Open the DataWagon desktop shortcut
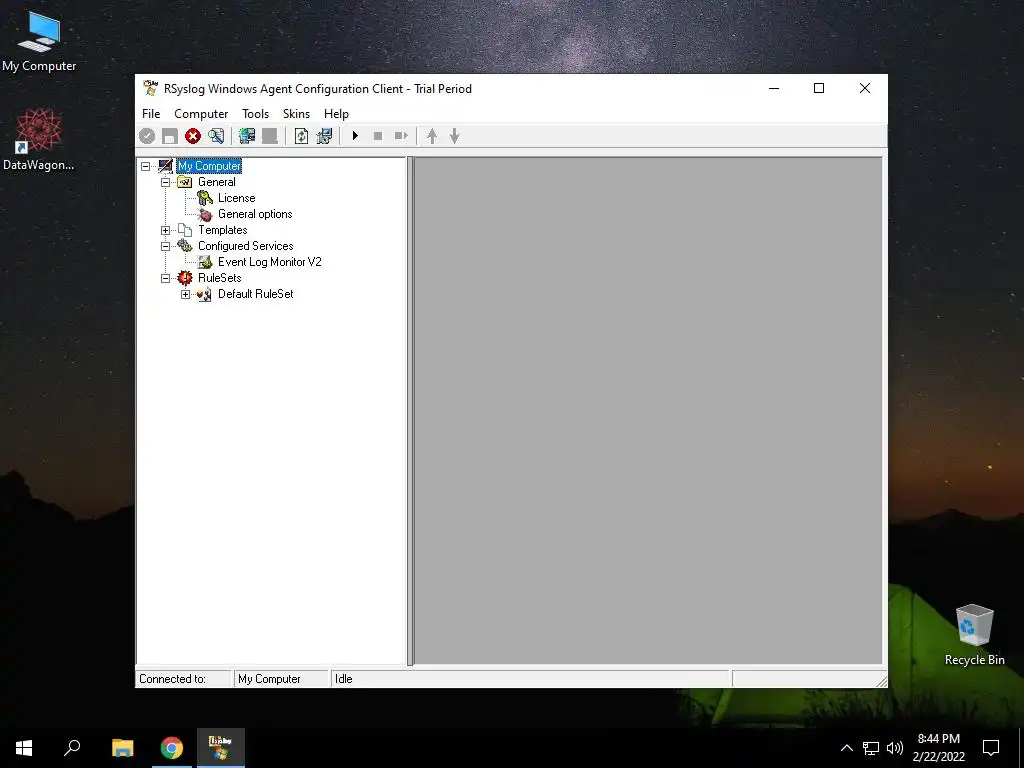Image resolution: width=1024 pixels, height=768 pixels. click(x=39, y=140)
